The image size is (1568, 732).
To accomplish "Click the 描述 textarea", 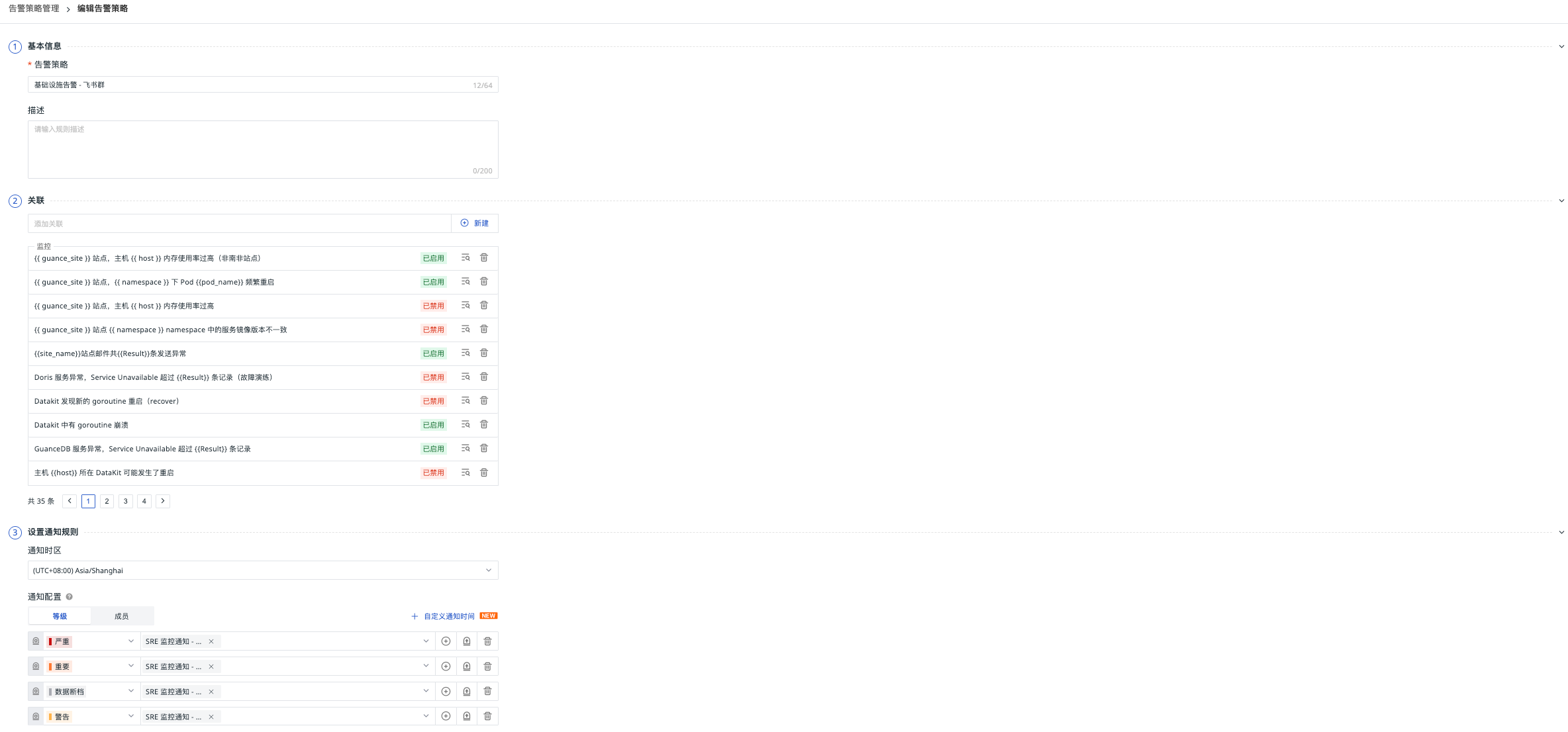I will click(262, 149).
